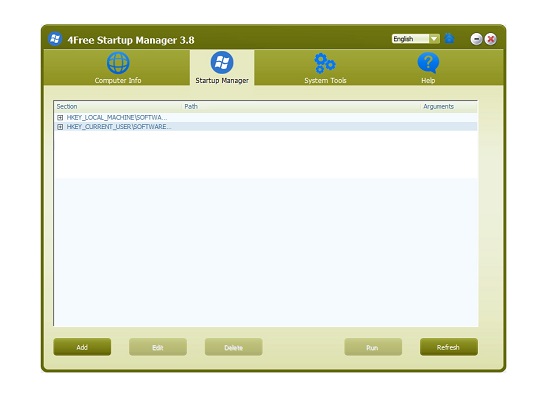Expand the HKEY_LOCAL_MACHINE tree node

click(60, 118)
